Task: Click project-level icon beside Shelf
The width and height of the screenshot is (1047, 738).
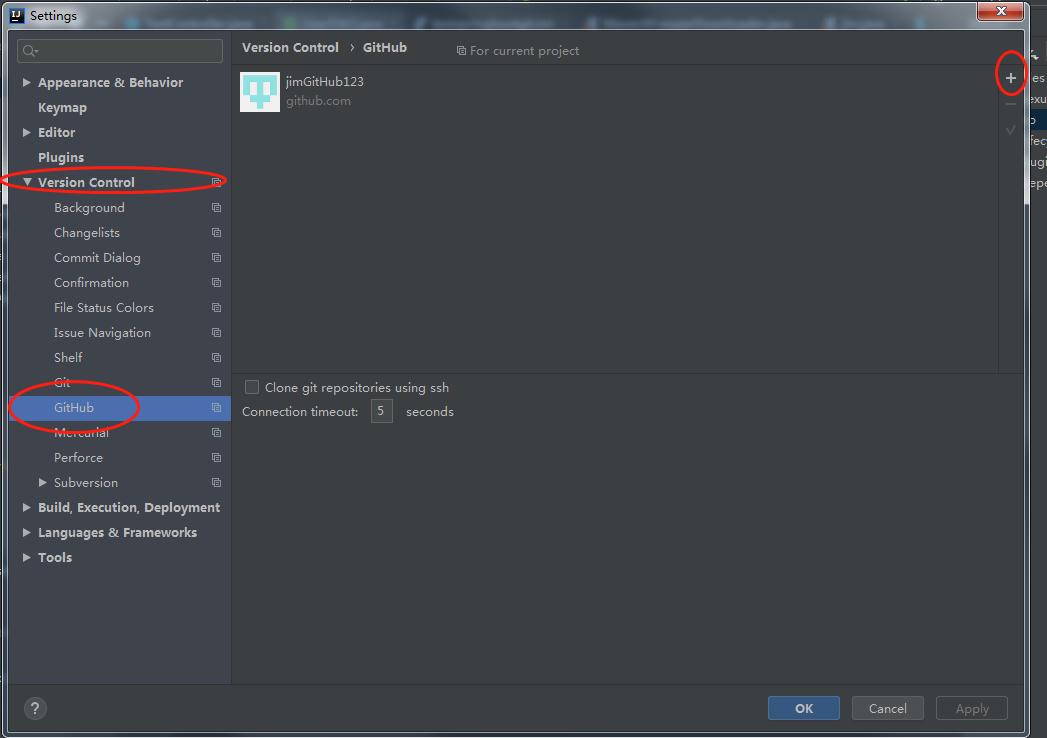Action: pyautogui.click(x=216, y=358)
